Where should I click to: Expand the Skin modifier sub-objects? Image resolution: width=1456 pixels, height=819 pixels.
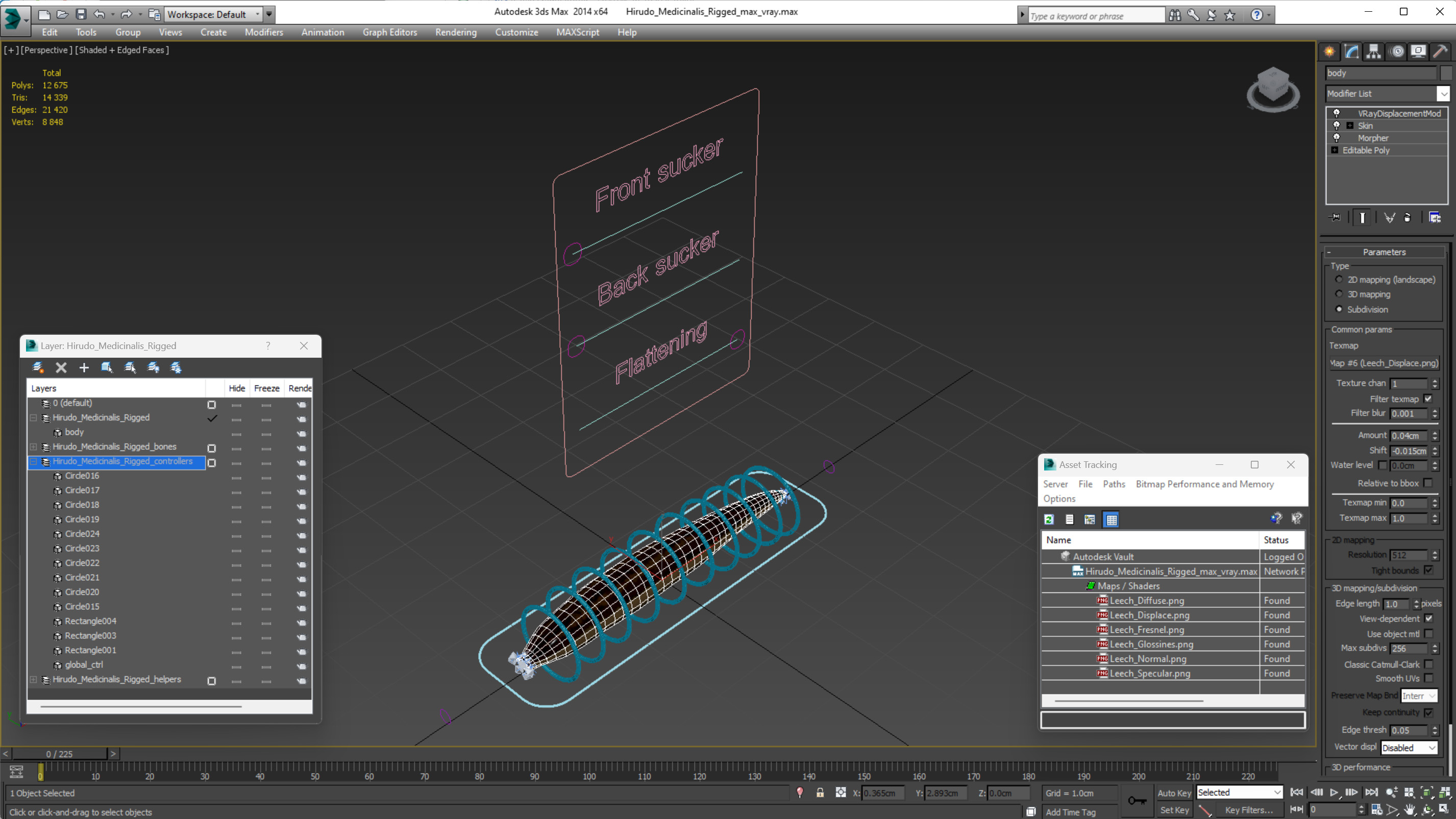pos(1350,126)
